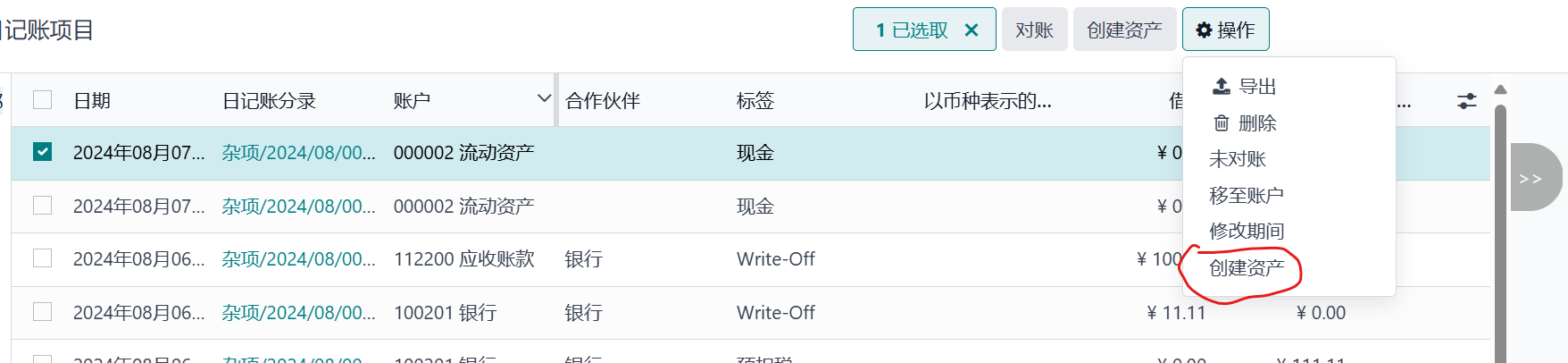The image size is (1568, 363).
Task: Expand the 账户 column dropdown arrow
Action: pyautogui.click(x=544, y=98)
